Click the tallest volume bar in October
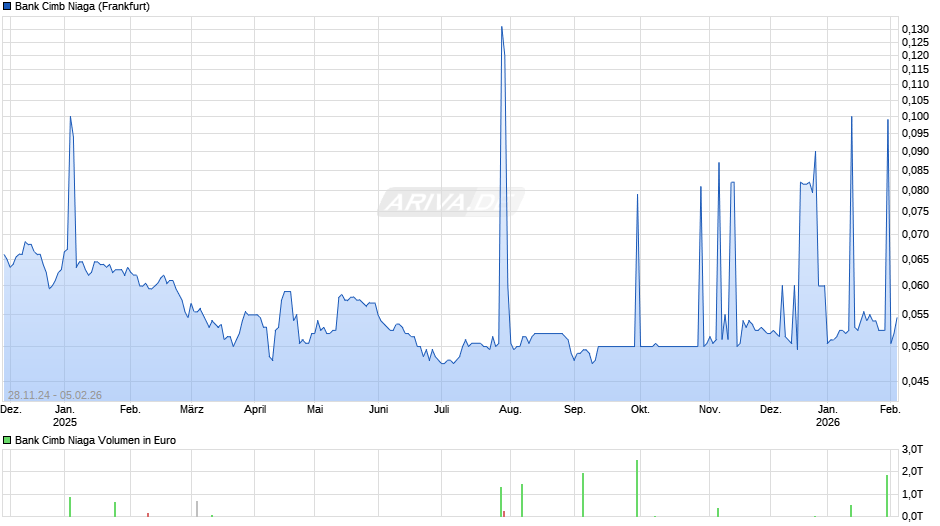The image size is (940, 526). click(637, 488)
